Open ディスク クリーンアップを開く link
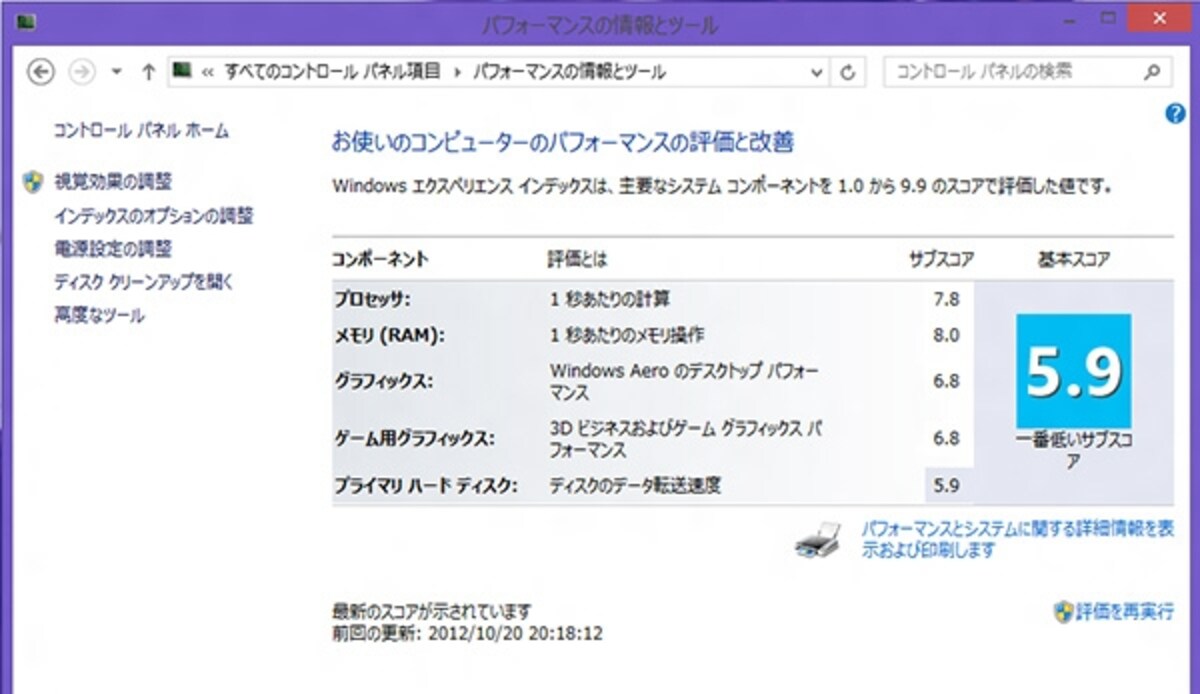The image size is (1200, 694). pos(144,282)
